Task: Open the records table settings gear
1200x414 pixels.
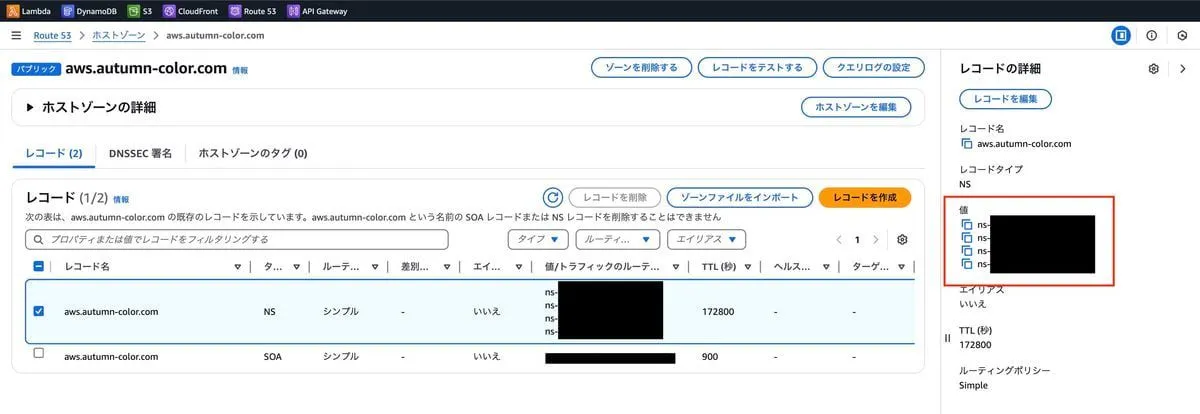Action: pos(902,240)
